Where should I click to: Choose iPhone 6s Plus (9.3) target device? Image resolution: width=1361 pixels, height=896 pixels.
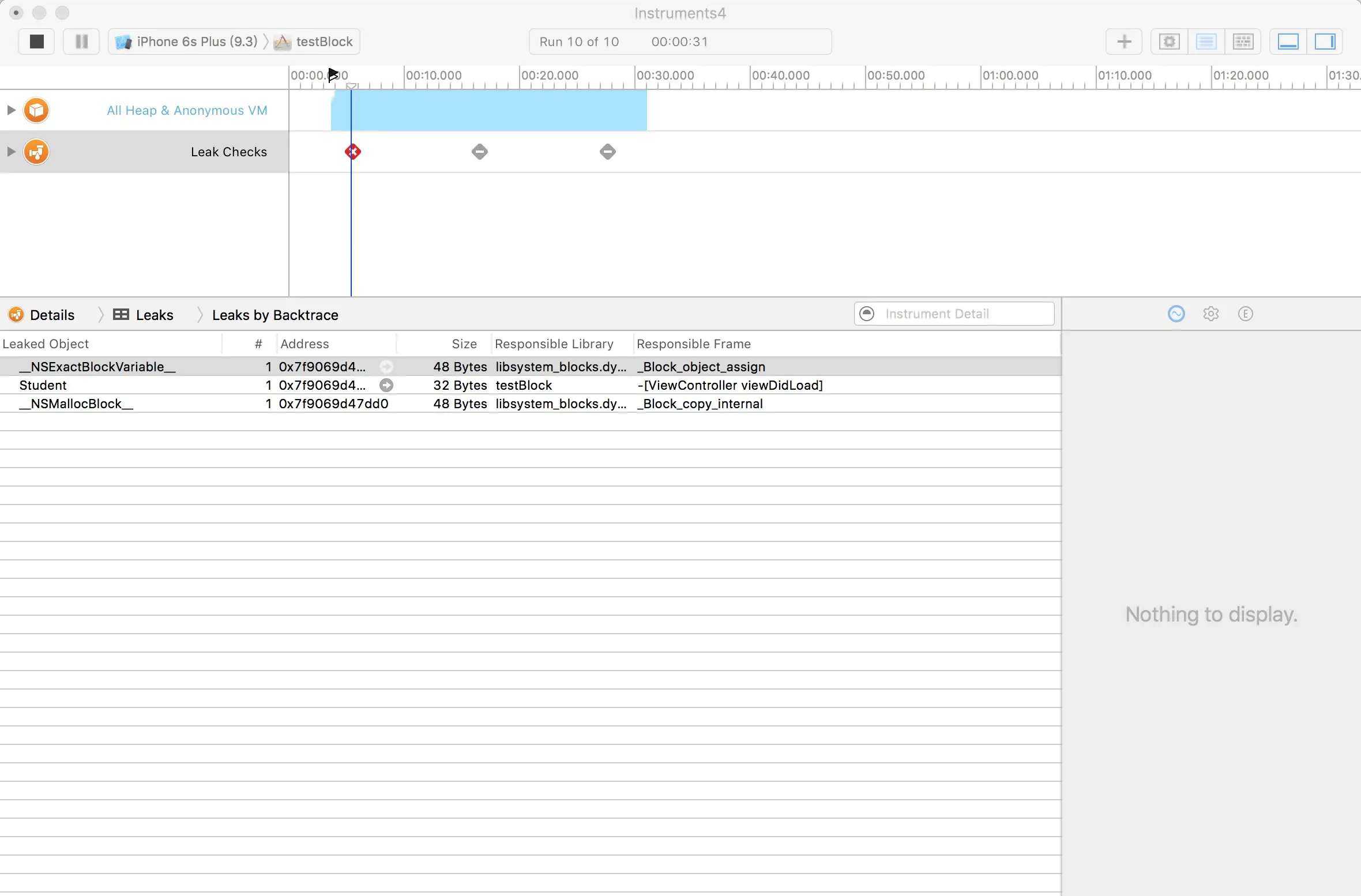tap(196, 42)
